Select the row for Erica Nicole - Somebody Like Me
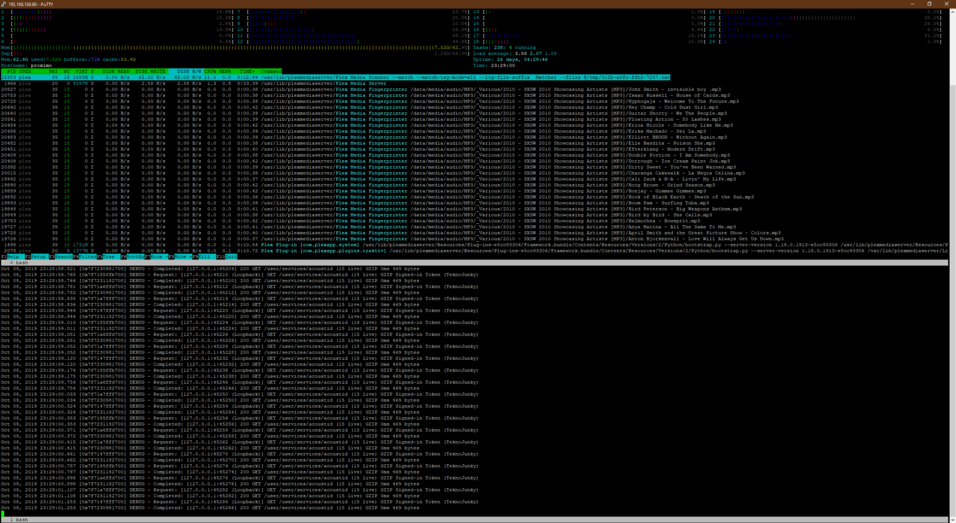Viewport: 956px width, 523px height. pyautogui.click(x=368, y=126)
